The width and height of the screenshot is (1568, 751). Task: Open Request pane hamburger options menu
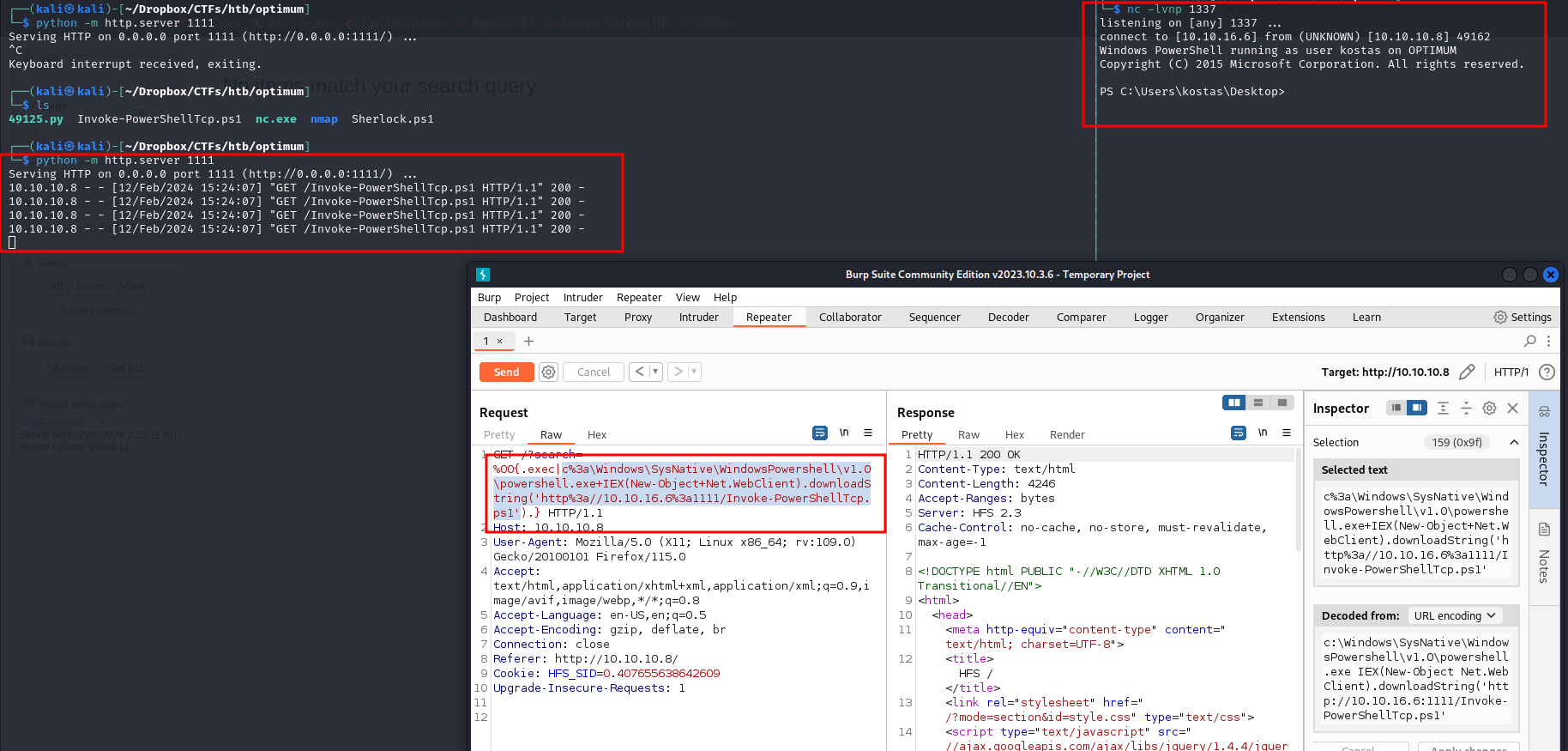[868, 433]
